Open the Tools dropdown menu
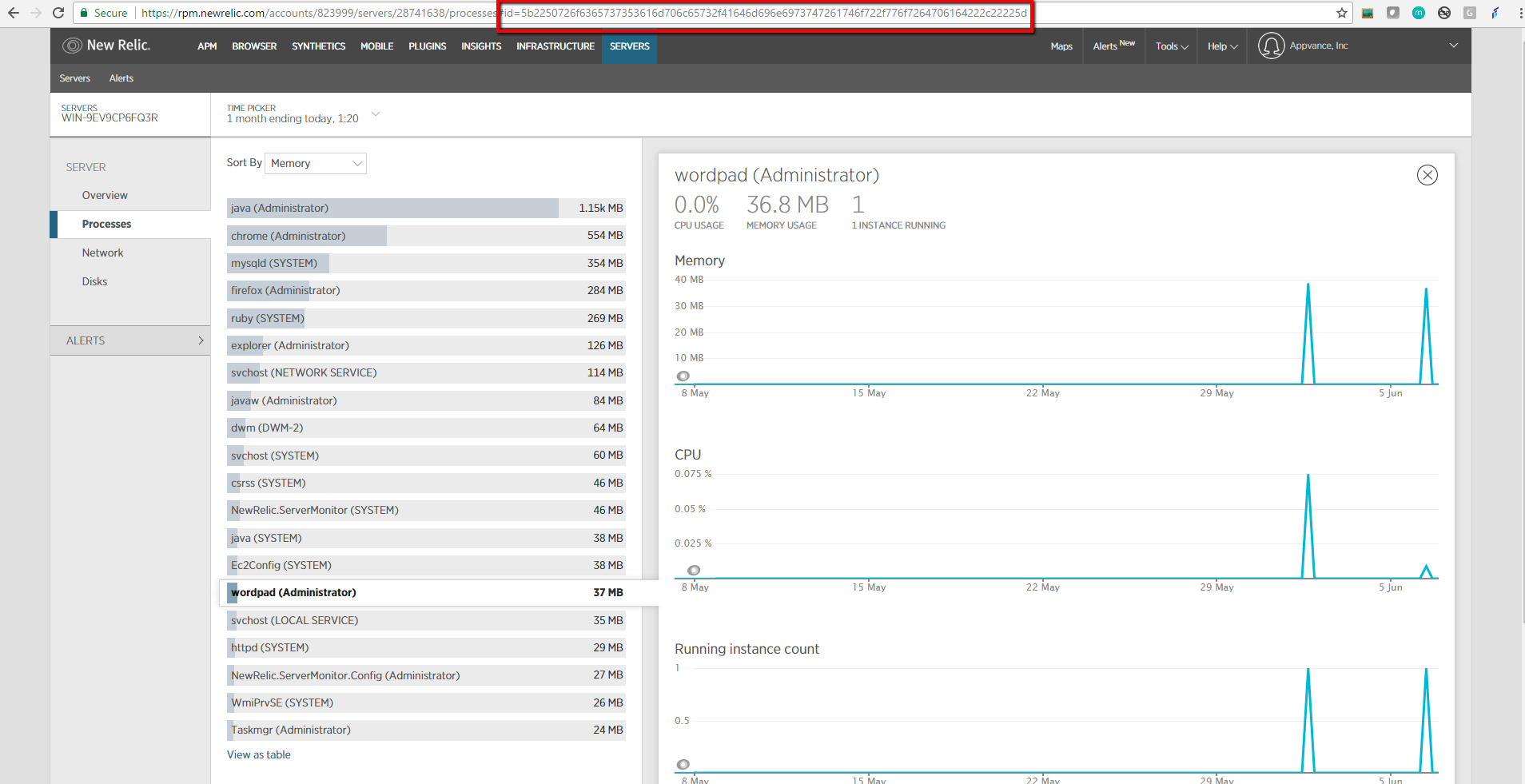The width and height of the screenshot is (1525, 784). pyautogui.click(x=1172, y=46)
